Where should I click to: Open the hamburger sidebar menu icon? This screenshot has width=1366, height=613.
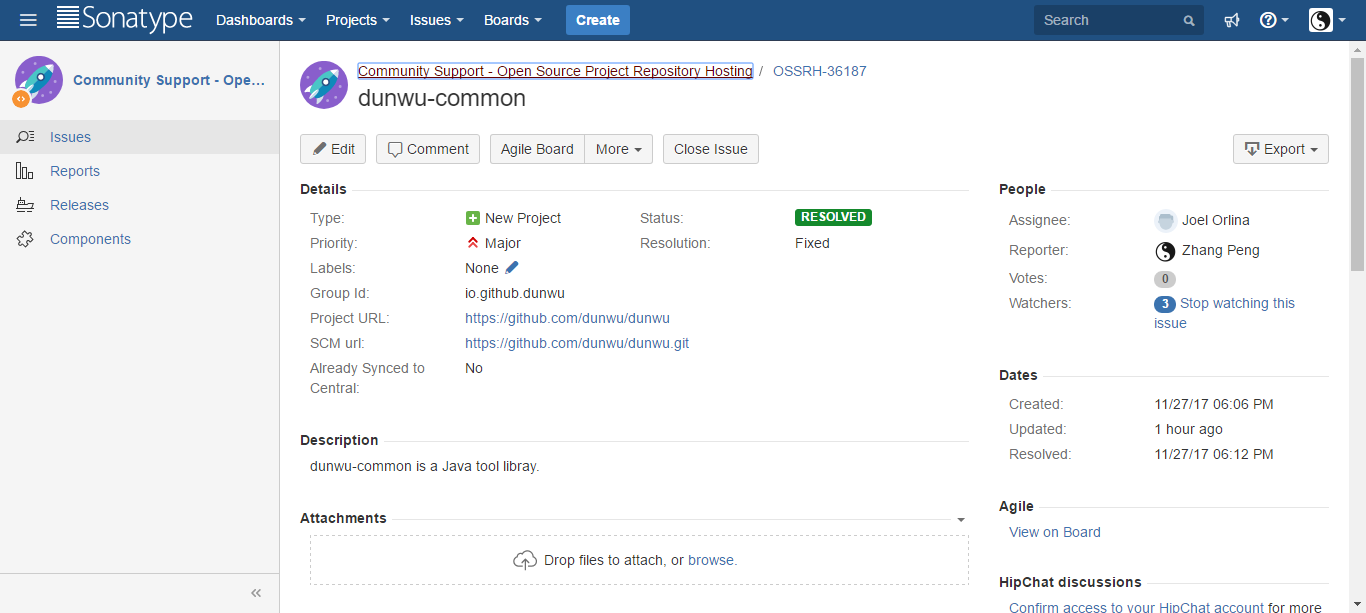(28, 20)
